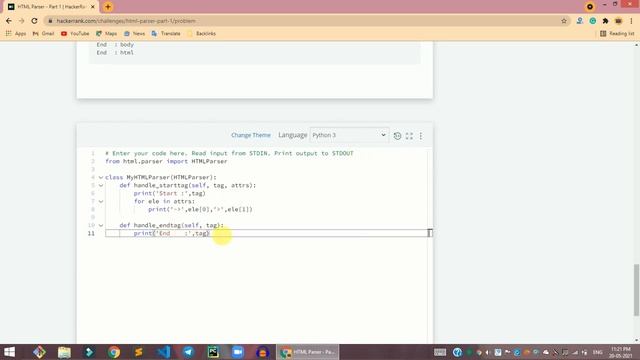Click the ENG language indicator

point(598,352)
